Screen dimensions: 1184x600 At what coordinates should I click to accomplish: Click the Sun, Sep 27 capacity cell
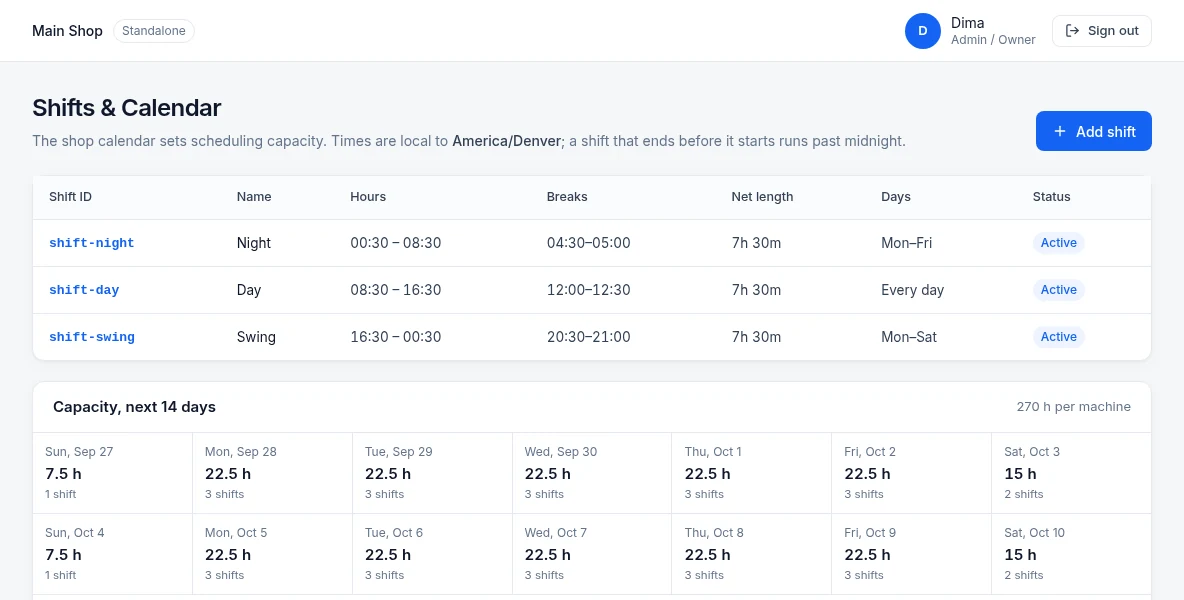113,473
